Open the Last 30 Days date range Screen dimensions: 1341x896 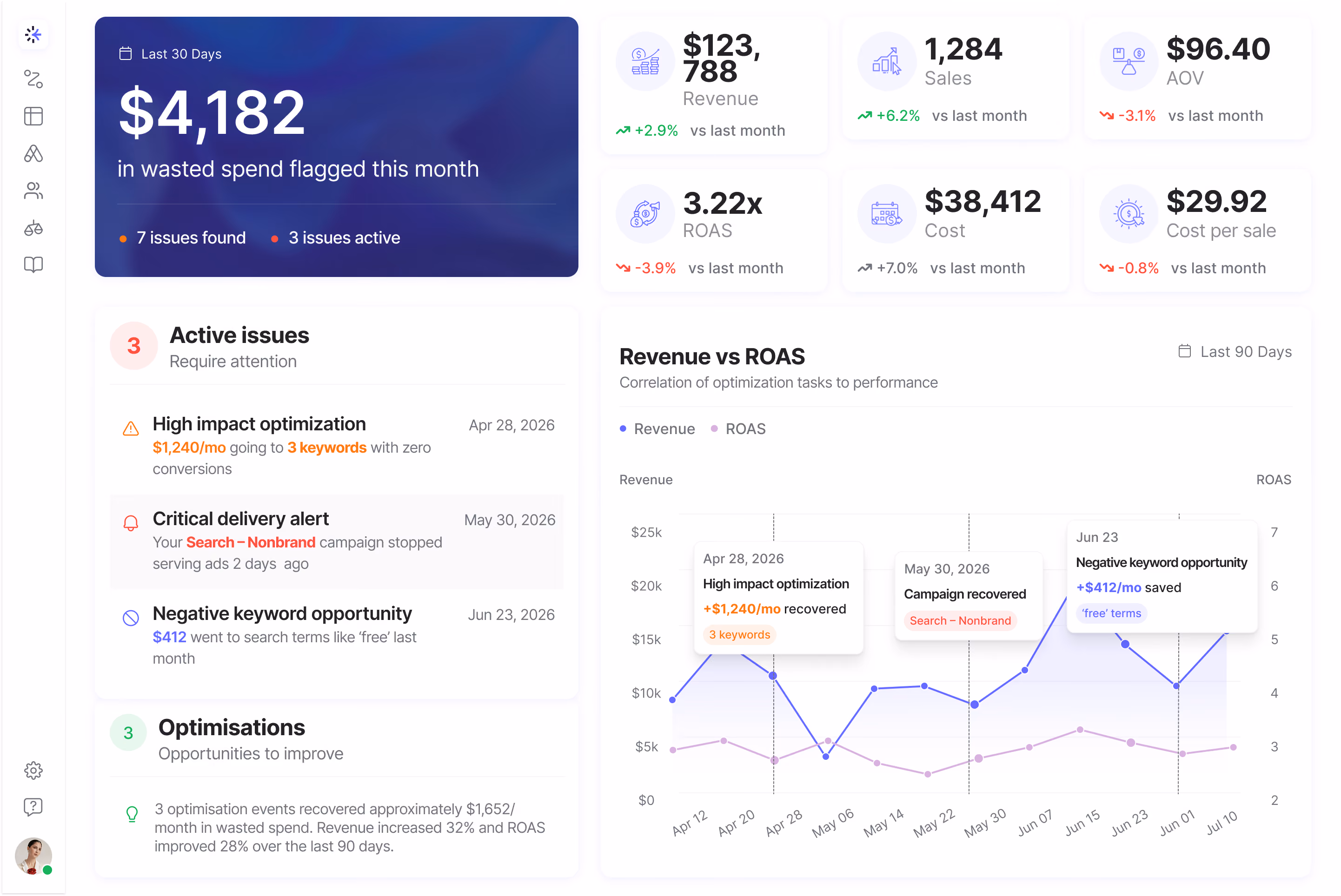pos(170,54)
